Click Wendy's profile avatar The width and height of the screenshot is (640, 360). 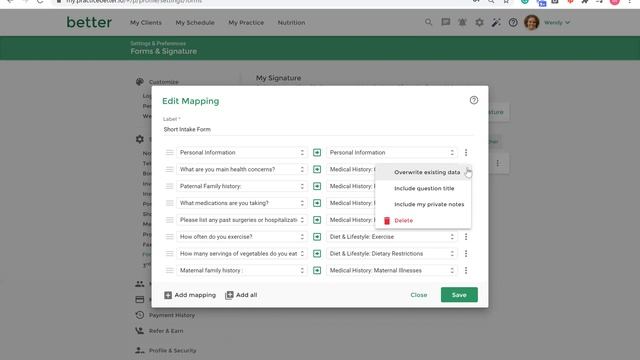click(x=531, y=22)
